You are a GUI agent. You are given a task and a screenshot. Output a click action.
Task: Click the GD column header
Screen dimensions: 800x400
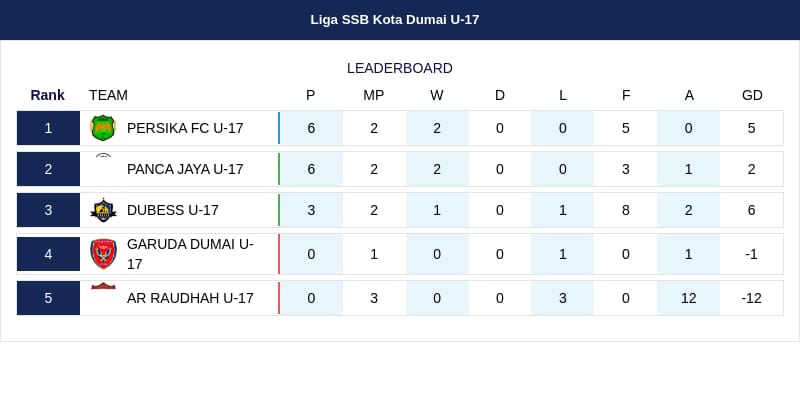[x=752, y=95]
